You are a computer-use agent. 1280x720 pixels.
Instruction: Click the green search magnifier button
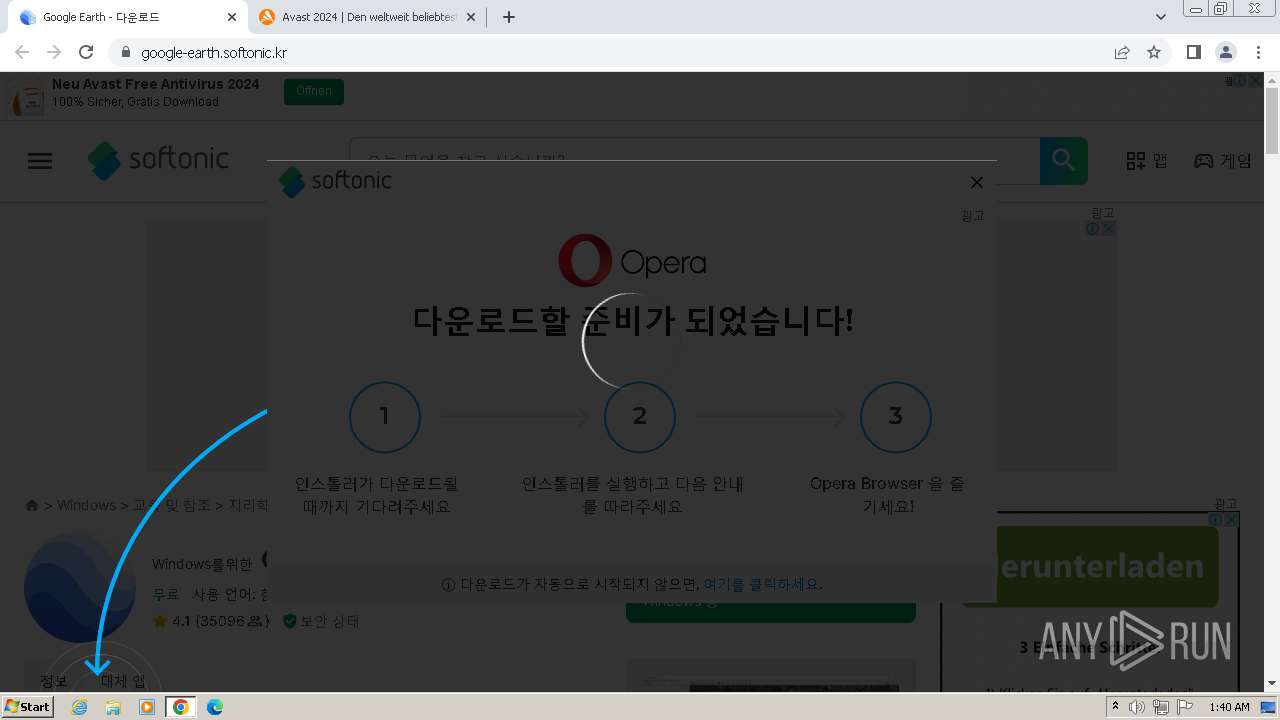pyautogui.click(x=1063, y=161)
